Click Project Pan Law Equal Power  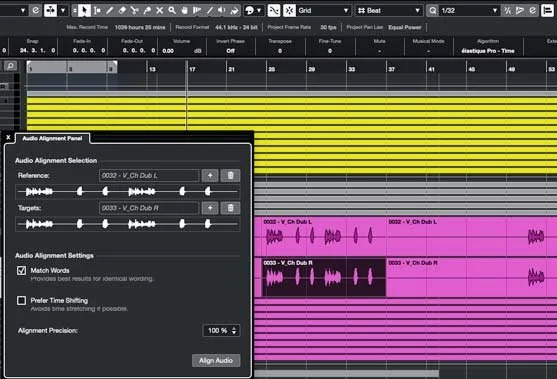[x=405, y=27]
